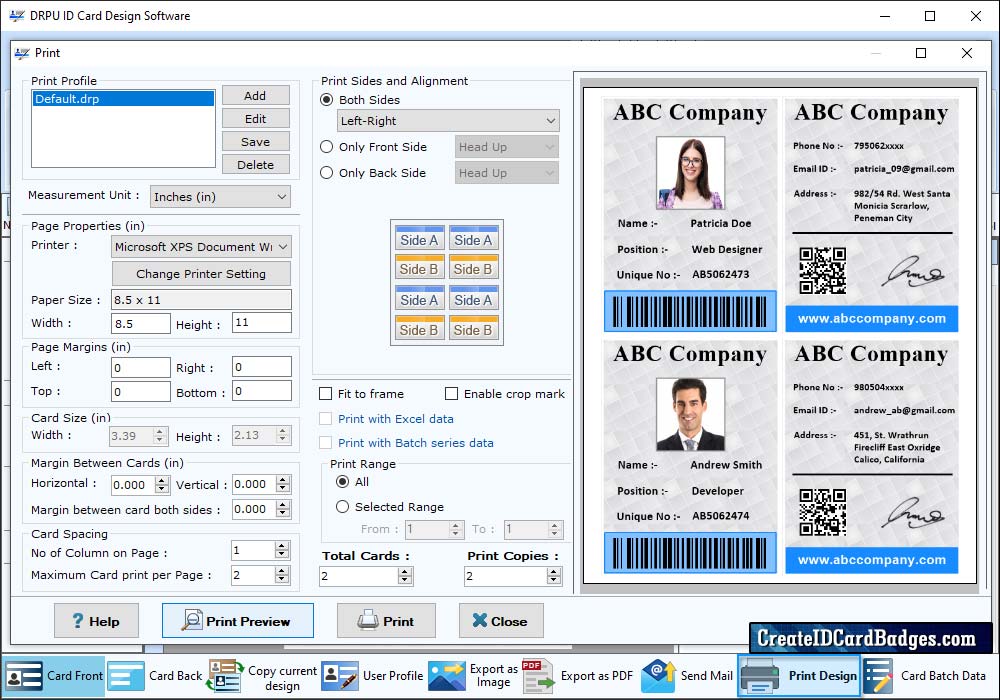
Task: Open the Card Front view icon
Action: [x=24, y=676]
